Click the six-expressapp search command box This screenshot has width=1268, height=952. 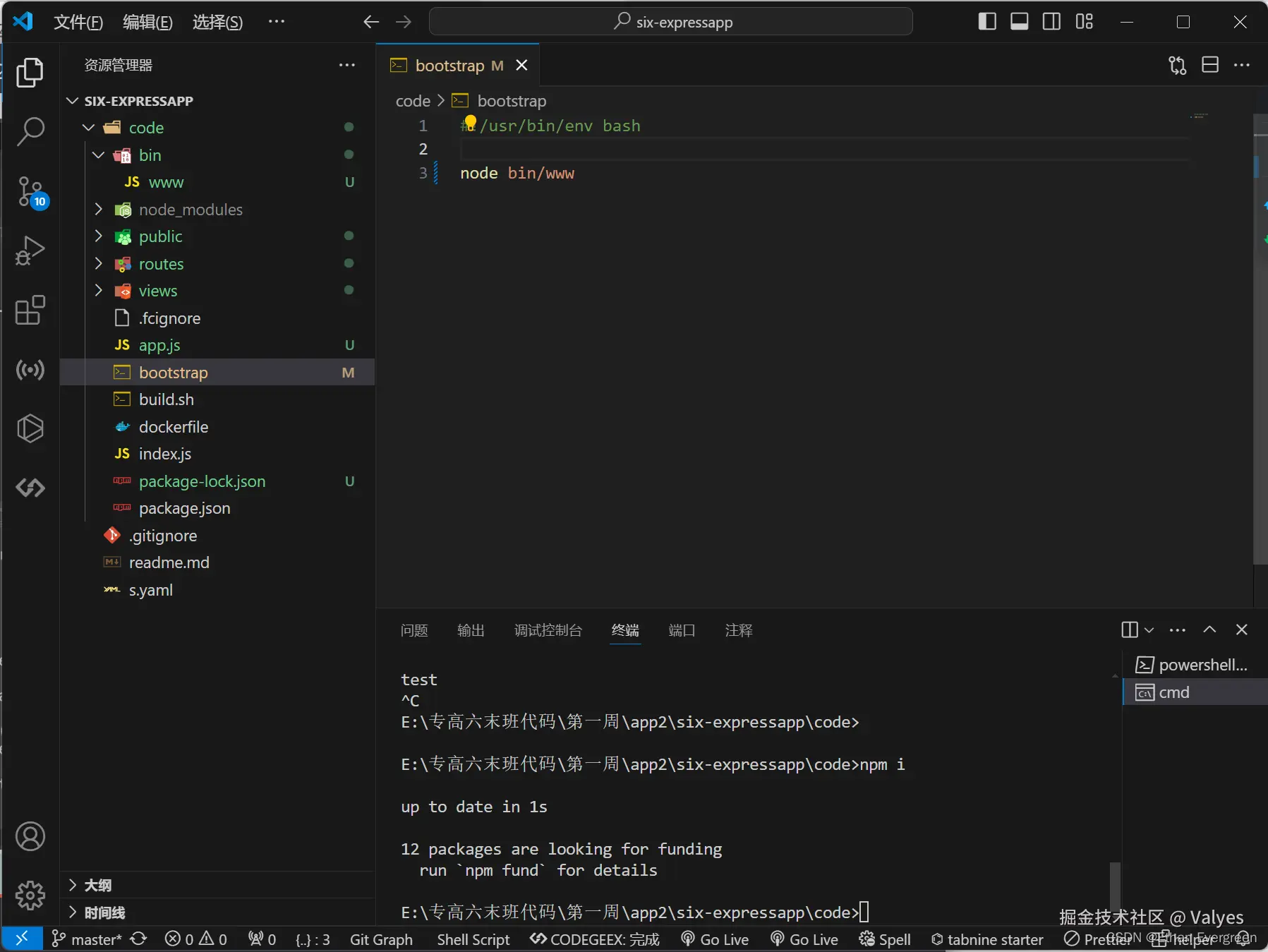pos(670,22)
